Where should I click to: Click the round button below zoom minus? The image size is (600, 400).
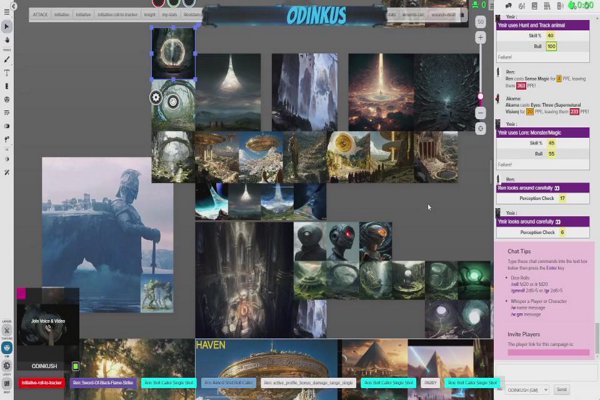[481, 129]
